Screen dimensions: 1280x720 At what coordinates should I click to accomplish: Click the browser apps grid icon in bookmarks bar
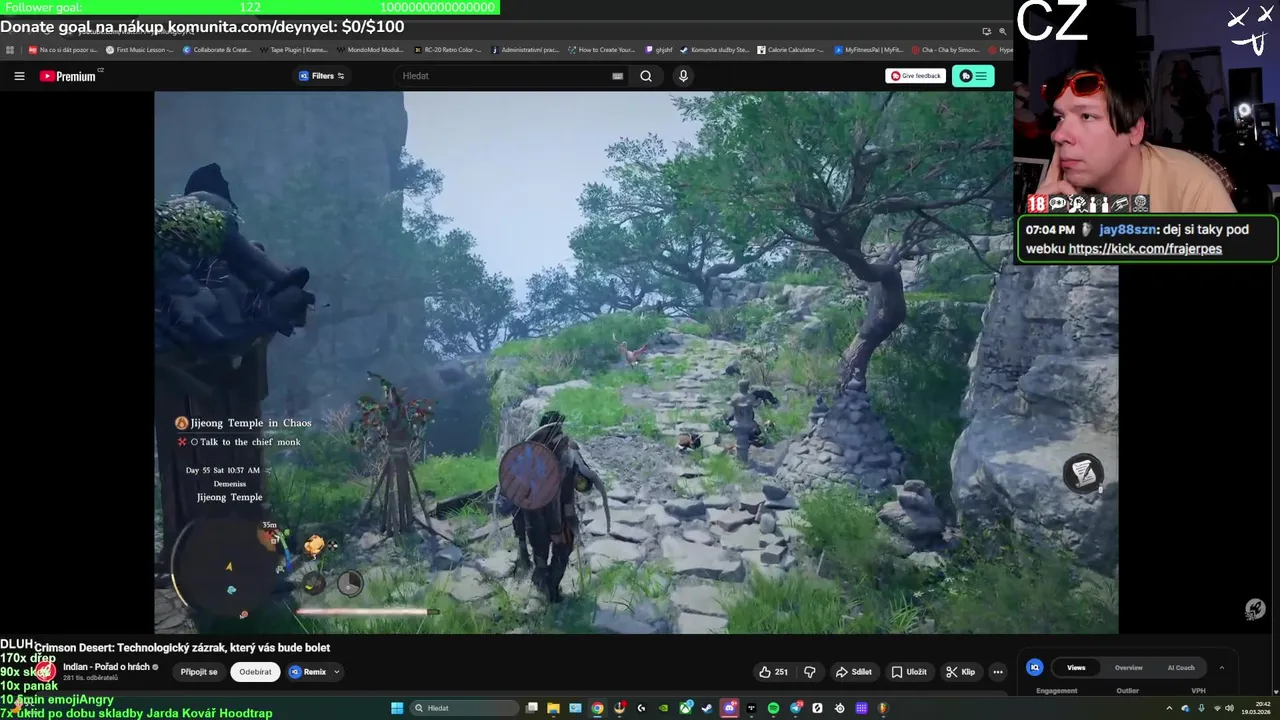(x=10, y=49)
